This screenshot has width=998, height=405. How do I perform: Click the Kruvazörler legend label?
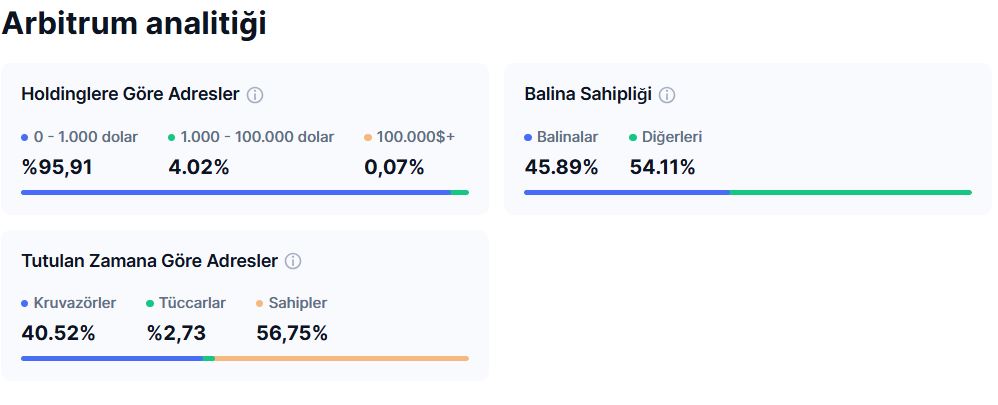click(x=74, y=303)
